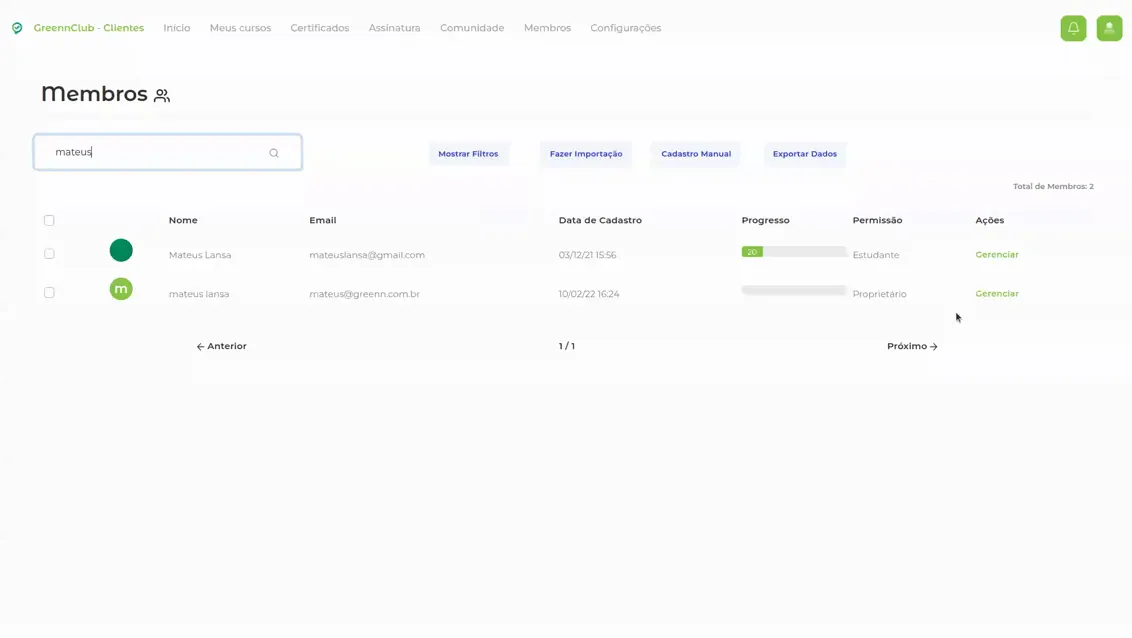Click Mateus Lansa's dark green avatar
The width and height of the screenshot is (1132, 638).
(x=121, y=250)
